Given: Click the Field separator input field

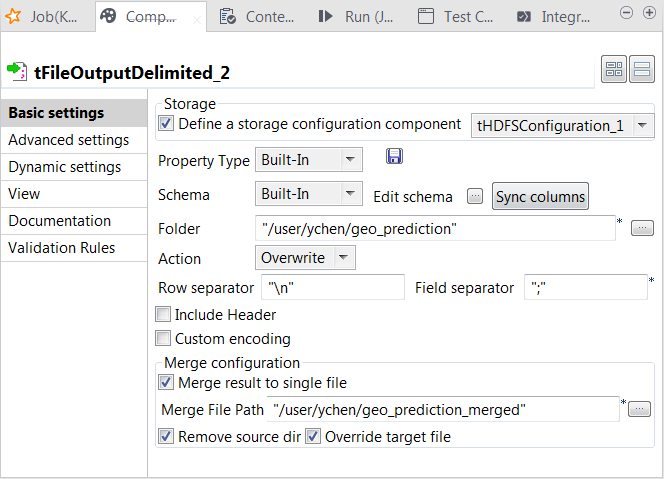Looking at the screenshot, I should coord(584,288).
